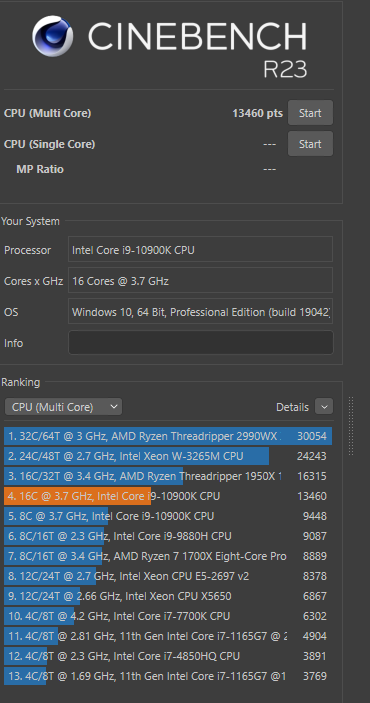Select the 8C i9-10900K ranking row
The image size is (370, 703).
[x=168, y=516]
